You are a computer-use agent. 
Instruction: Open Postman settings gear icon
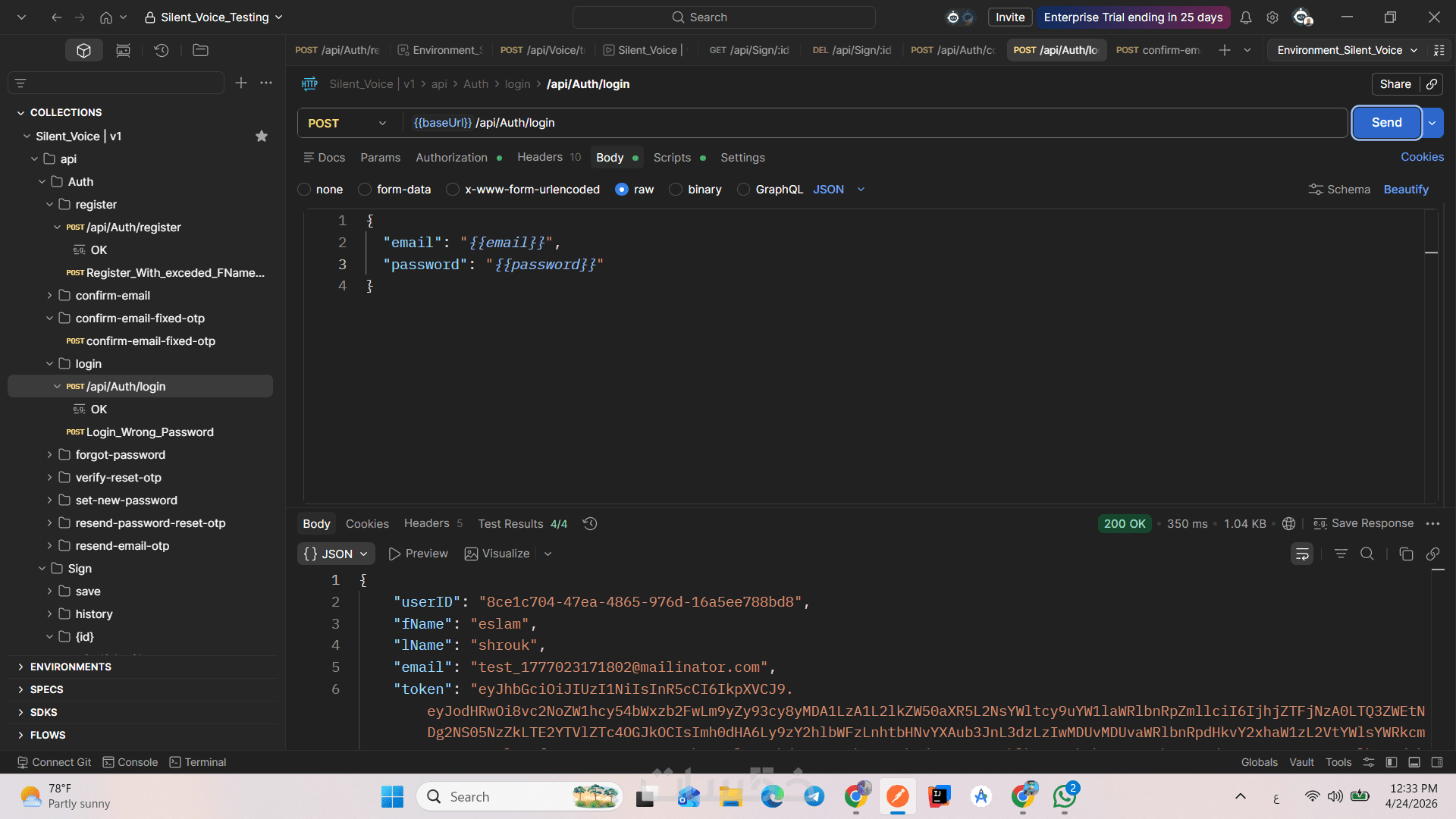click(1272, 17)
